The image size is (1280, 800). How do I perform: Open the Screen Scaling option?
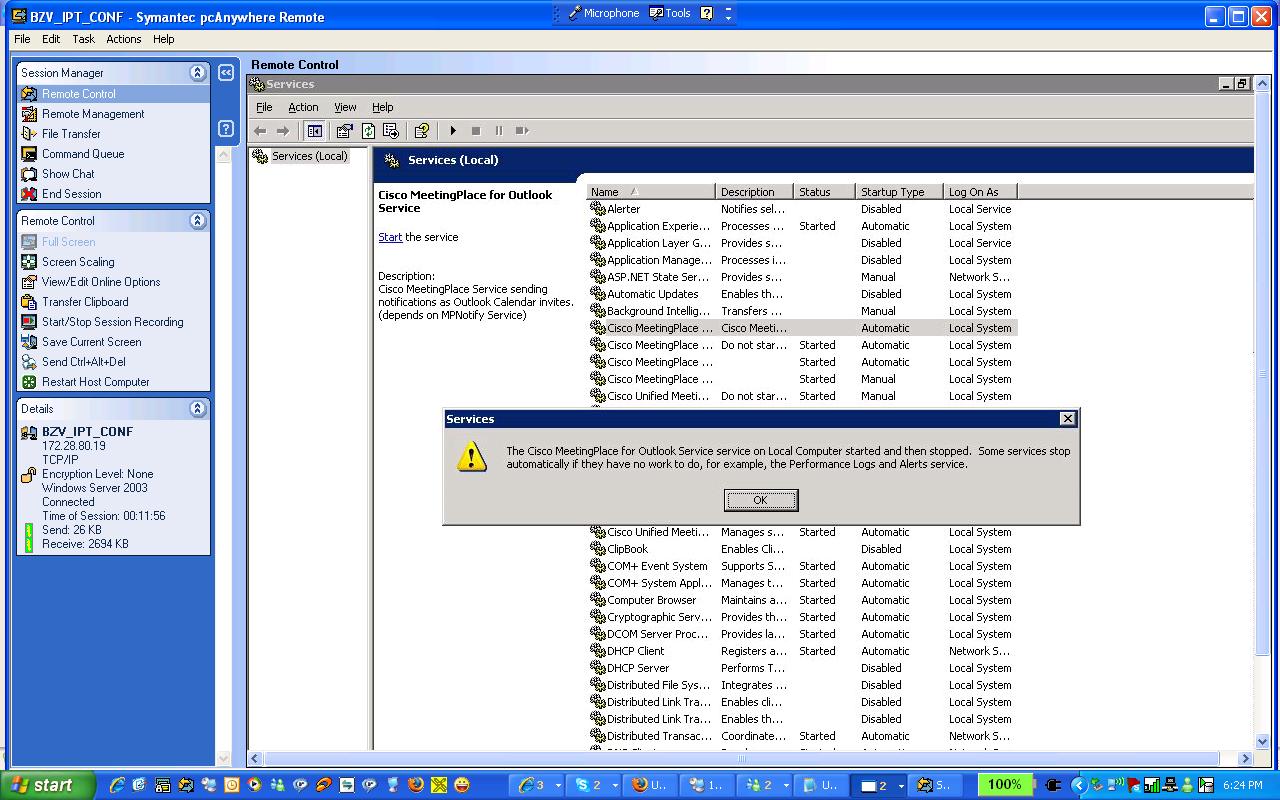[x=78, y=262]
